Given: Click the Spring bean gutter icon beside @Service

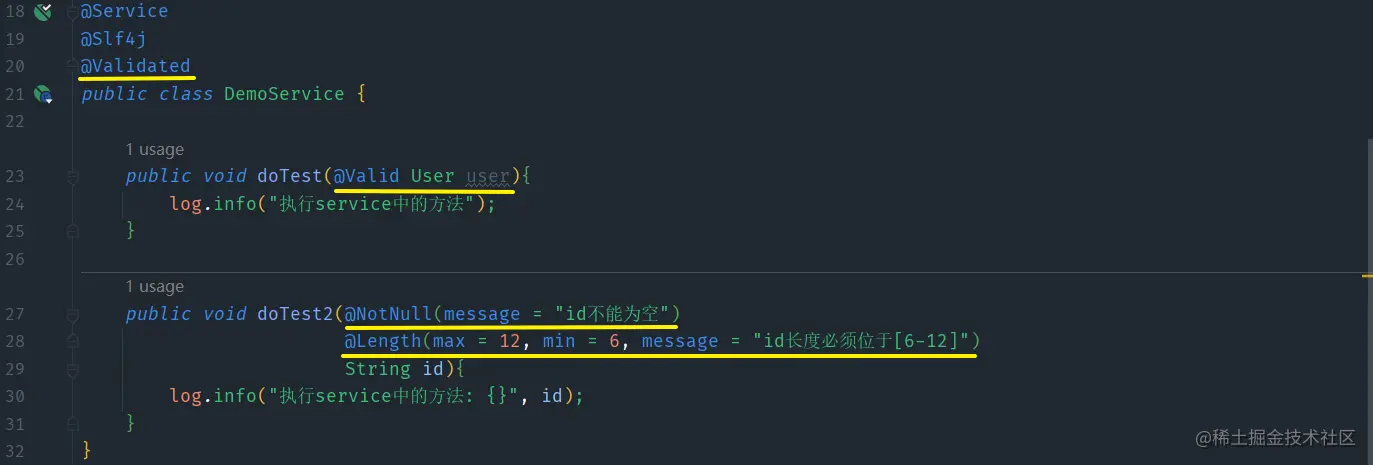Looking at the screenshot, I should coord(42,12).
